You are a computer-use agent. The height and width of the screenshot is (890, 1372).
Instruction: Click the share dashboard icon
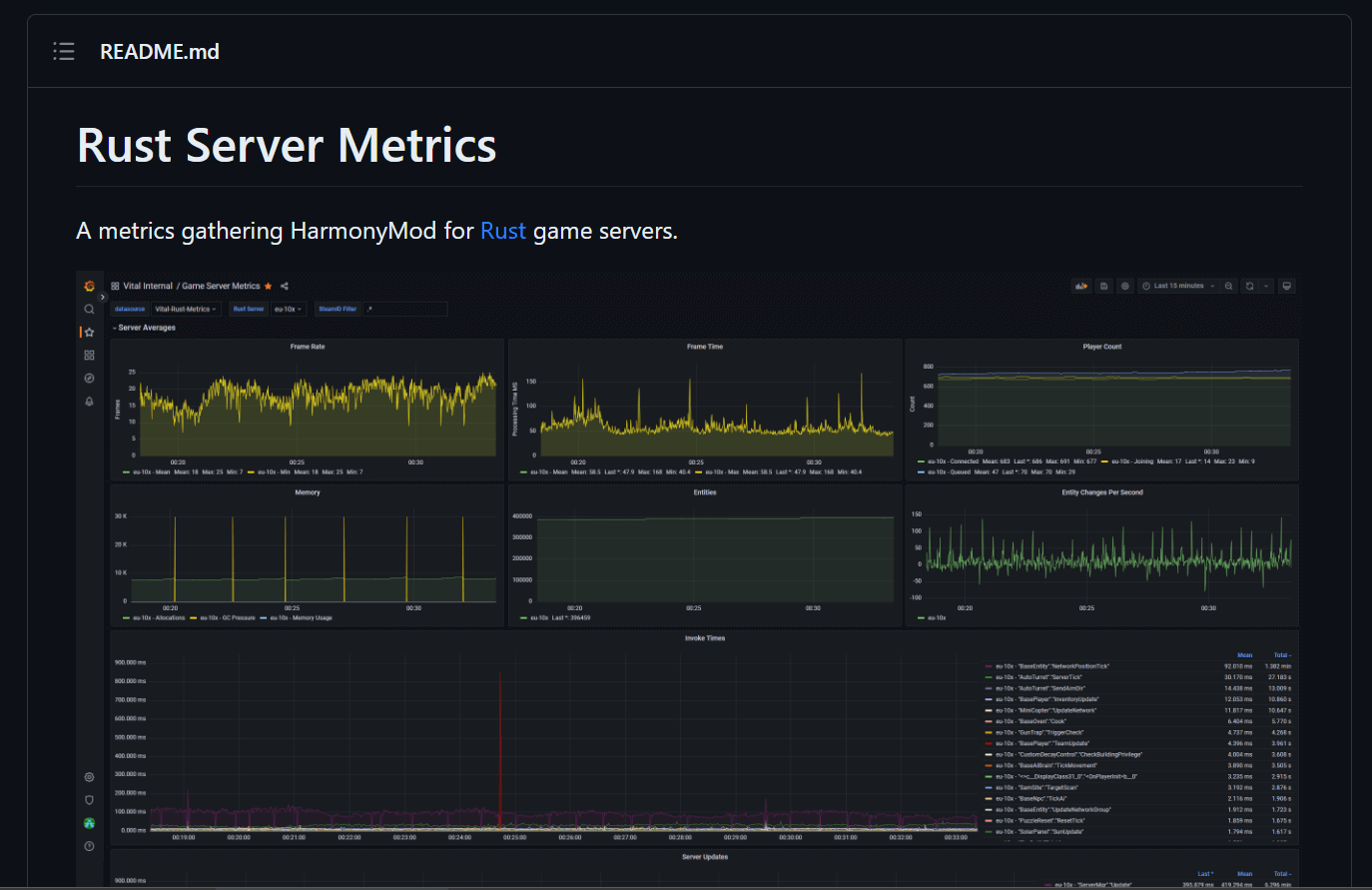pyautogui.click(x=285, y=287)
